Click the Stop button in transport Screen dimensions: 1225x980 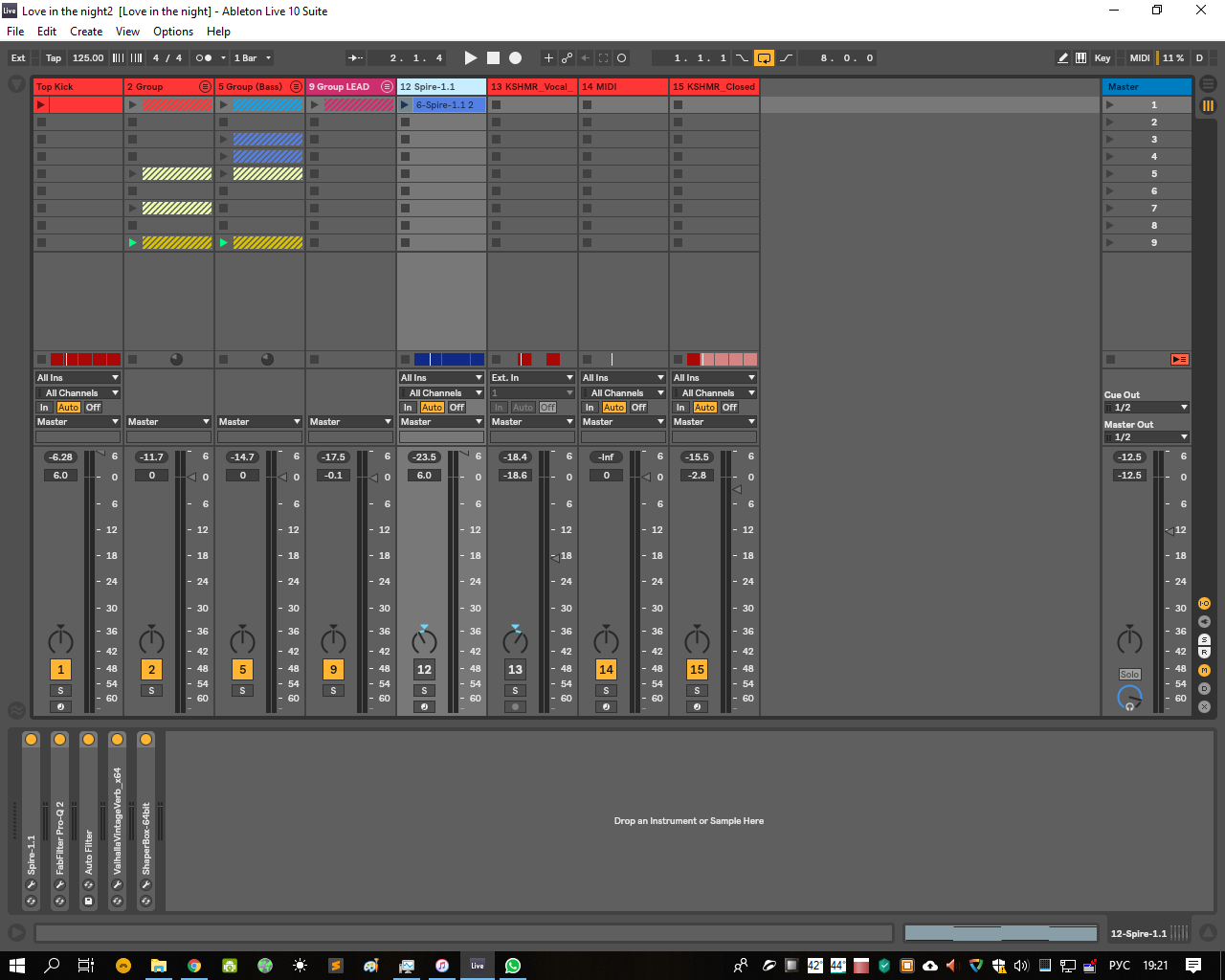(x=493, y=57)
